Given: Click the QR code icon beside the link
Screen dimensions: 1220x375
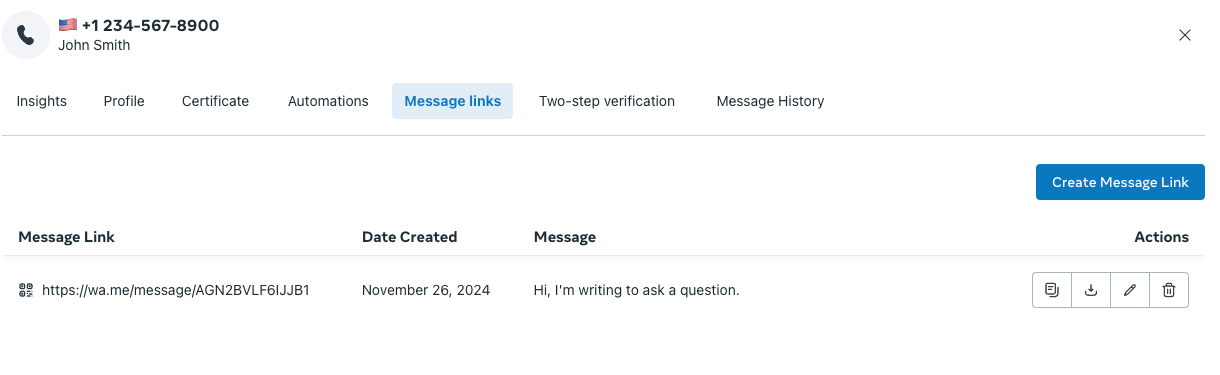Looking at the screenshot, I should pyautogui.click(x=26, y=291).
